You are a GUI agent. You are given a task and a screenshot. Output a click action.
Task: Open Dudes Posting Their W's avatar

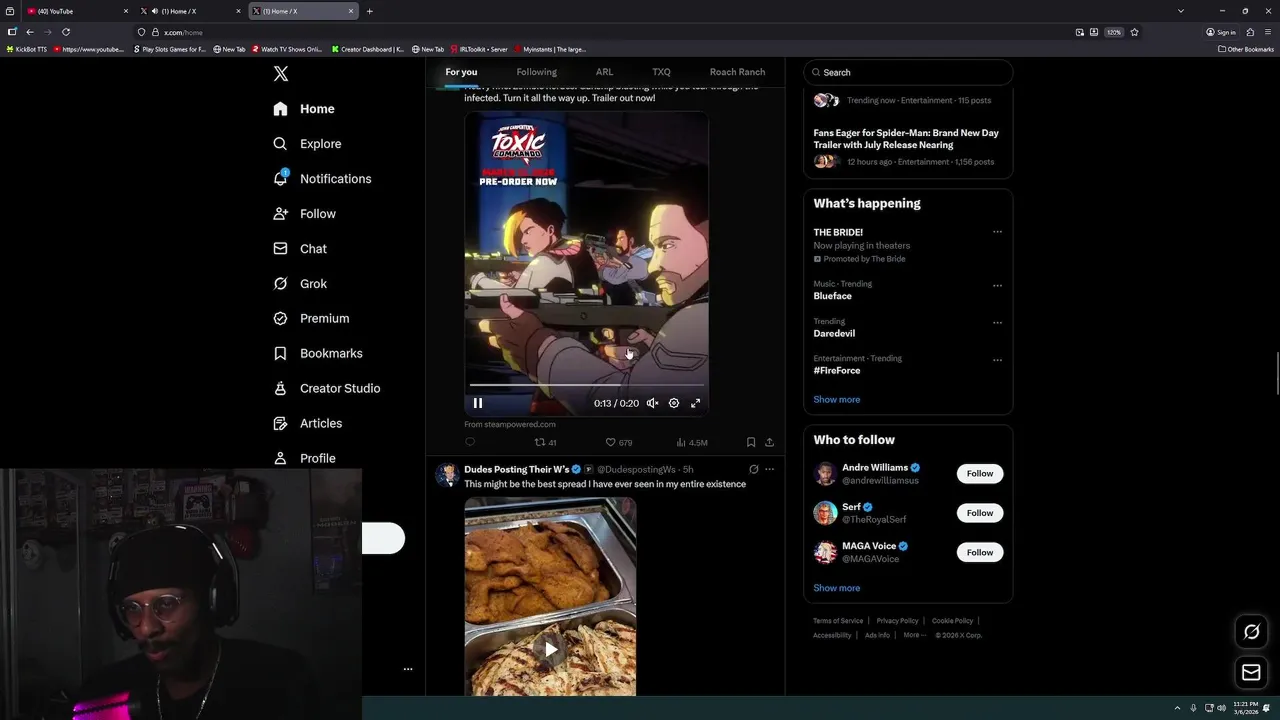point(447,475)
